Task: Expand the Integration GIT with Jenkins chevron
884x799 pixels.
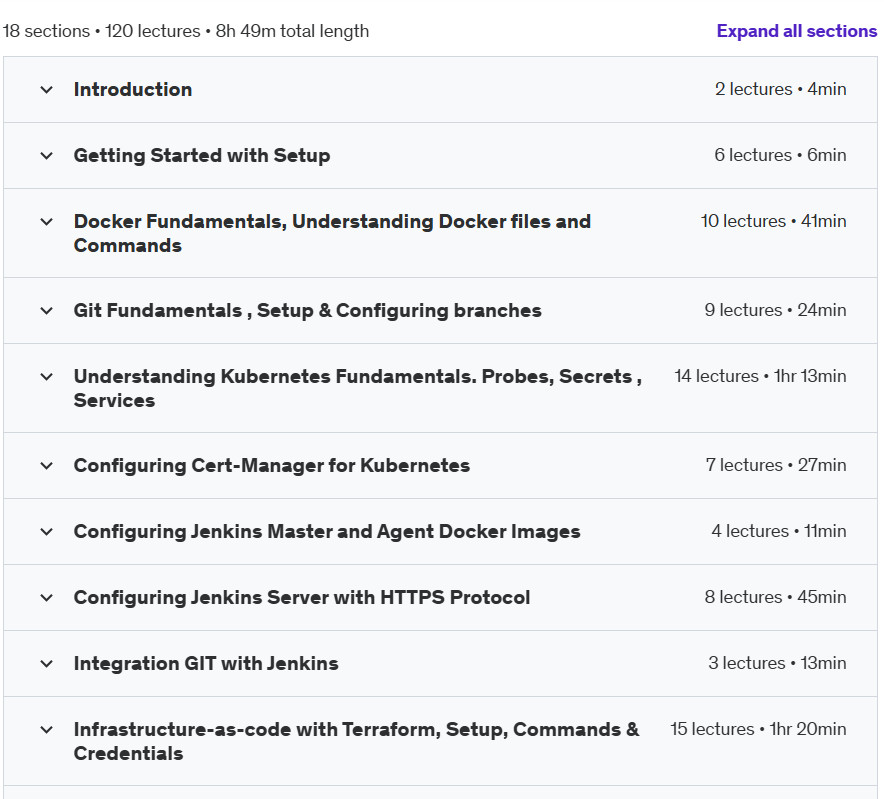Action: click(47, 664)
